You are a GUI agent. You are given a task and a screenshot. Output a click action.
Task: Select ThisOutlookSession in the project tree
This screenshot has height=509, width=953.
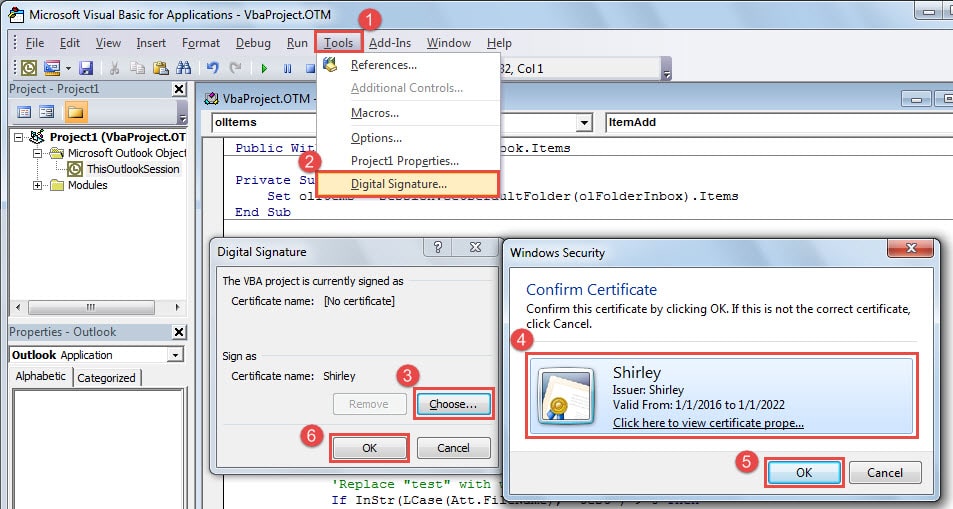[132, 169]
